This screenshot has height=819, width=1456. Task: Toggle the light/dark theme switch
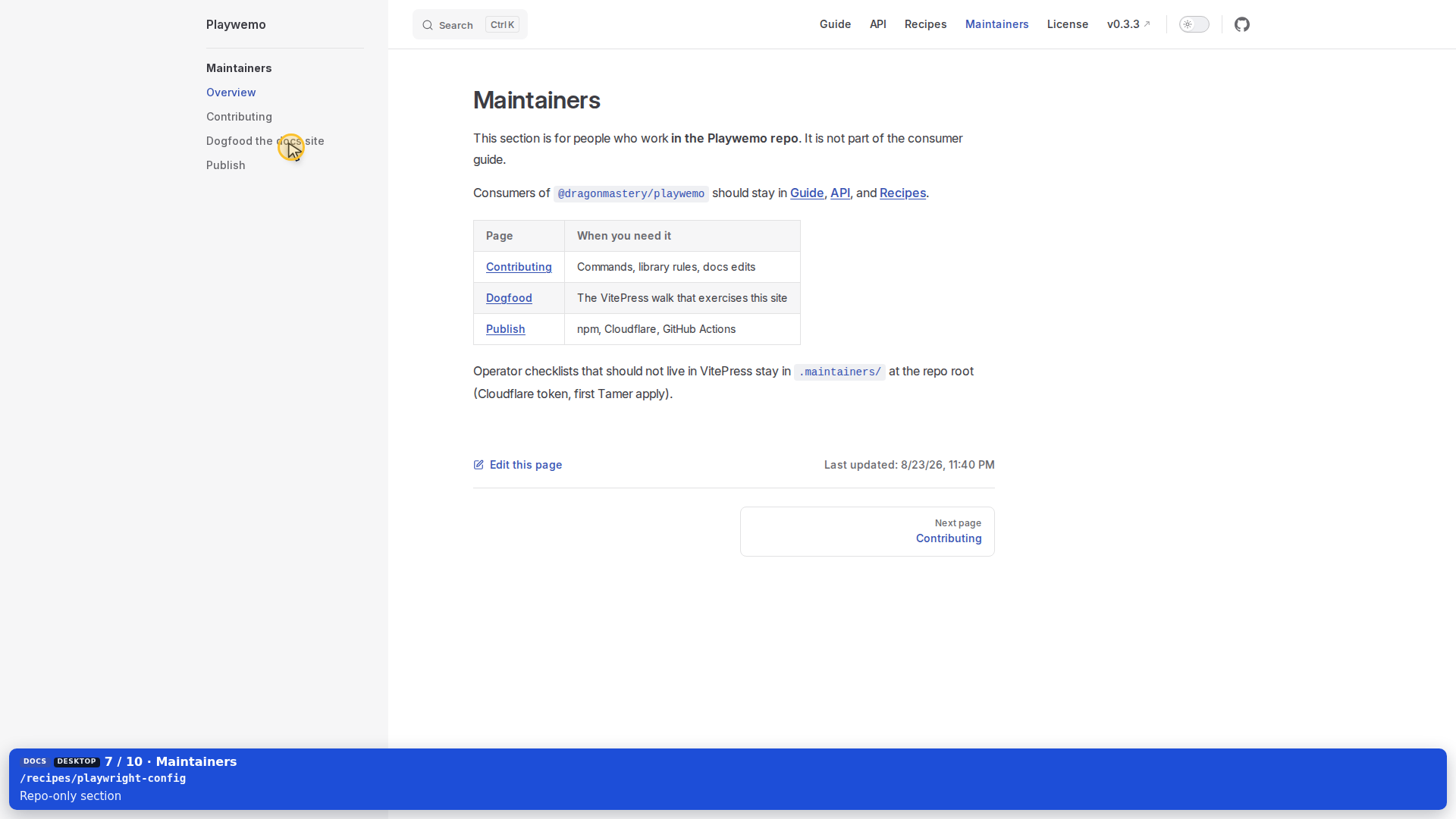[x=1194, y=24]
